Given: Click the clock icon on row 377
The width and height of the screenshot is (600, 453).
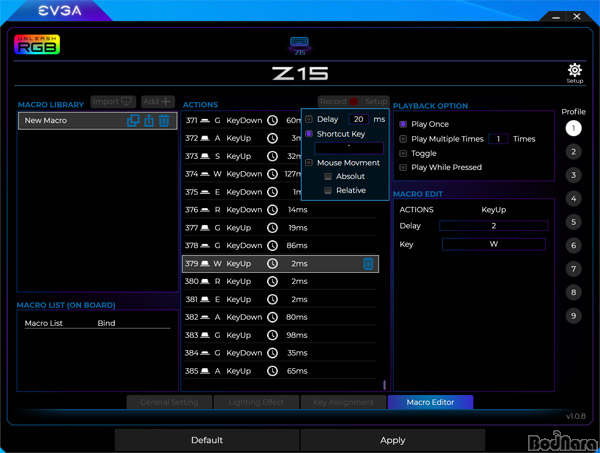Looking at the screenshot, I should (272, 228).
